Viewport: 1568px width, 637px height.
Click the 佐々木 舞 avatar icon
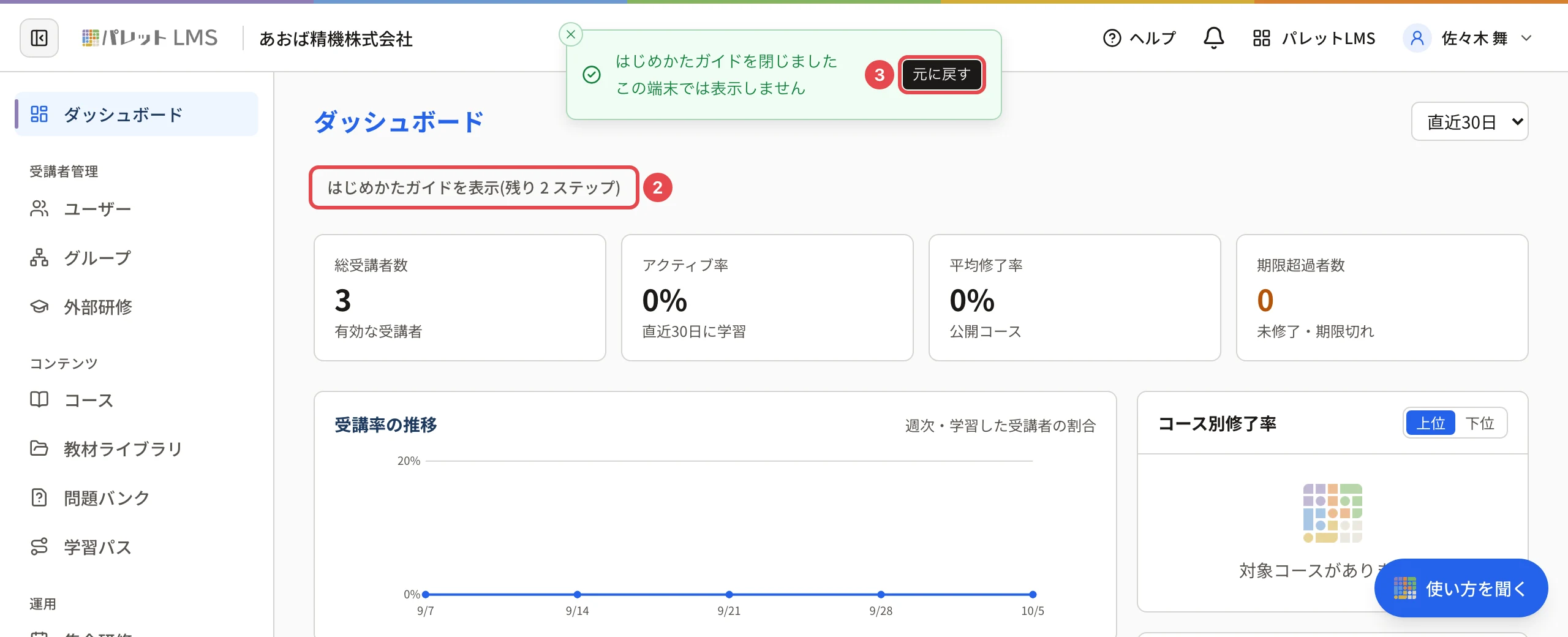(x=1417, y=38)
